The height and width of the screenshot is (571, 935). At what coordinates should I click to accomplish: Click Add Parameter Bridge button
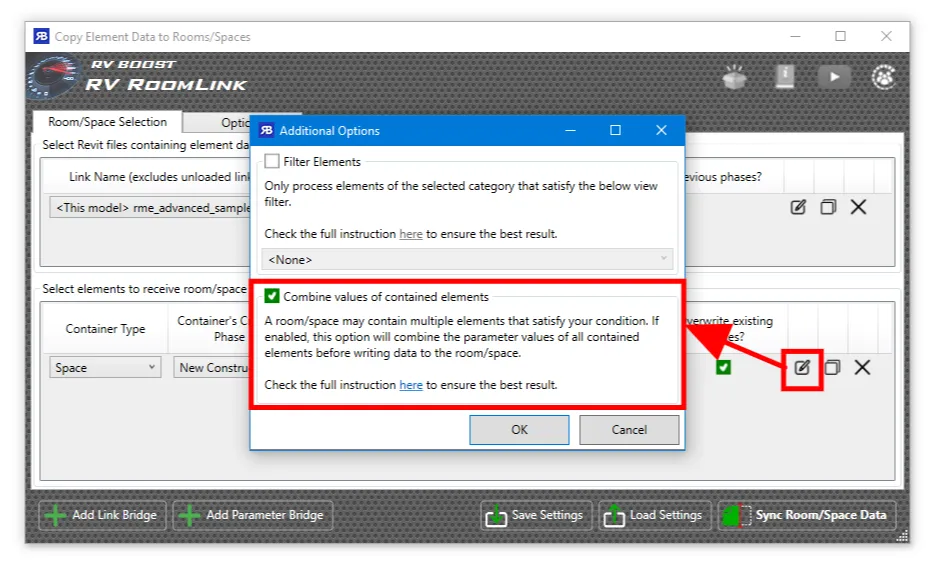tap(253, 515)
